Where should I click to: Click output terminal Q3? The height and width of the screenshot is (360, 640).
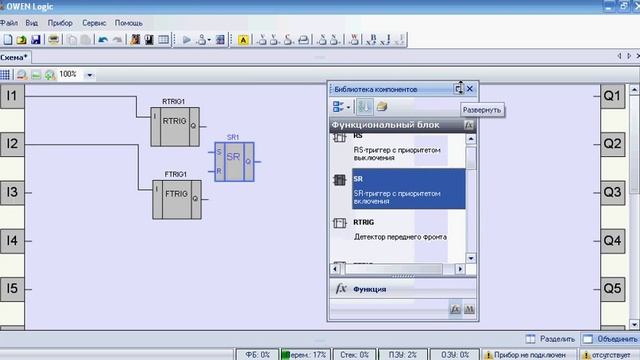tap(612, 192)
